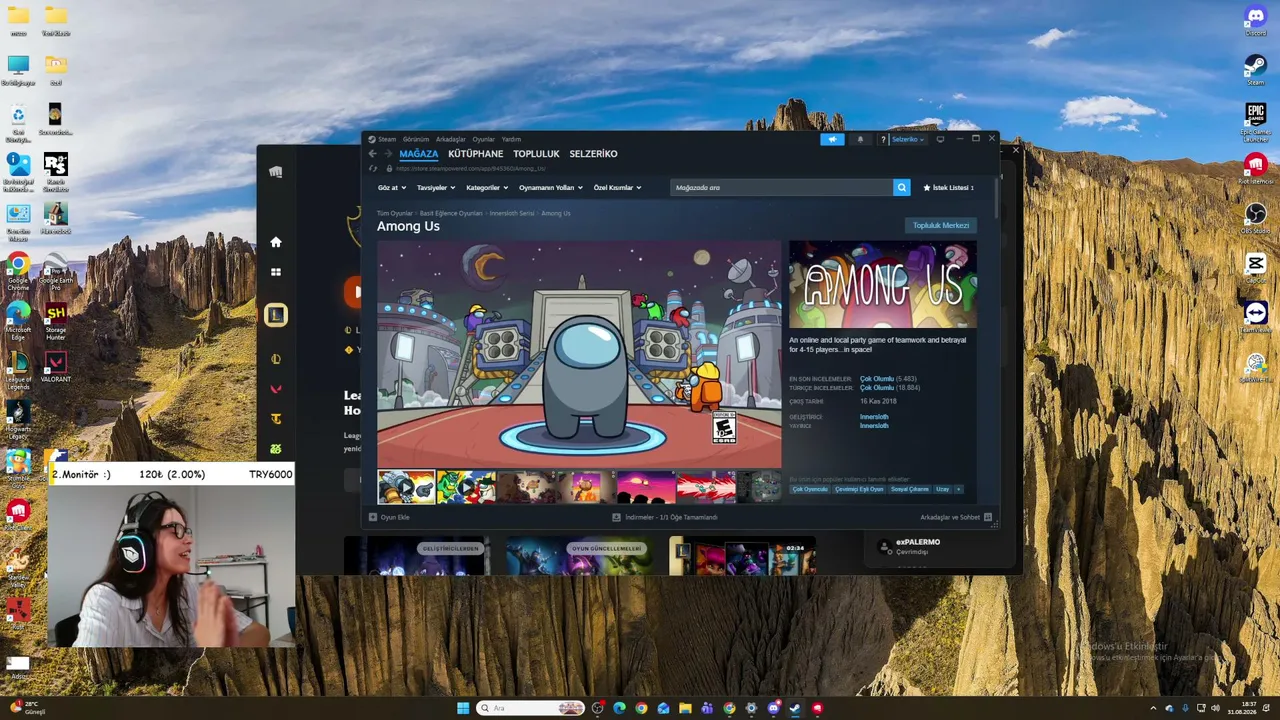Select the second video thumbnail in strip
Screen dimensions: 1280x720
[466, 487]
